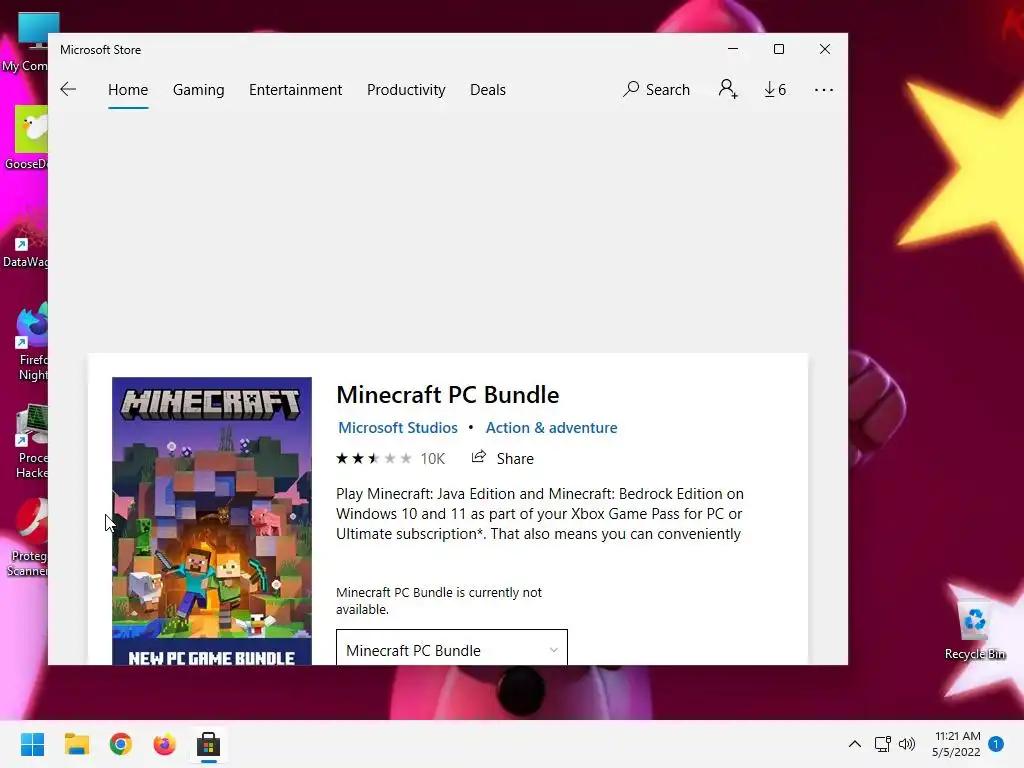
Task: Click the Minecraft PC Bundle title
Action: coord(447,394)
